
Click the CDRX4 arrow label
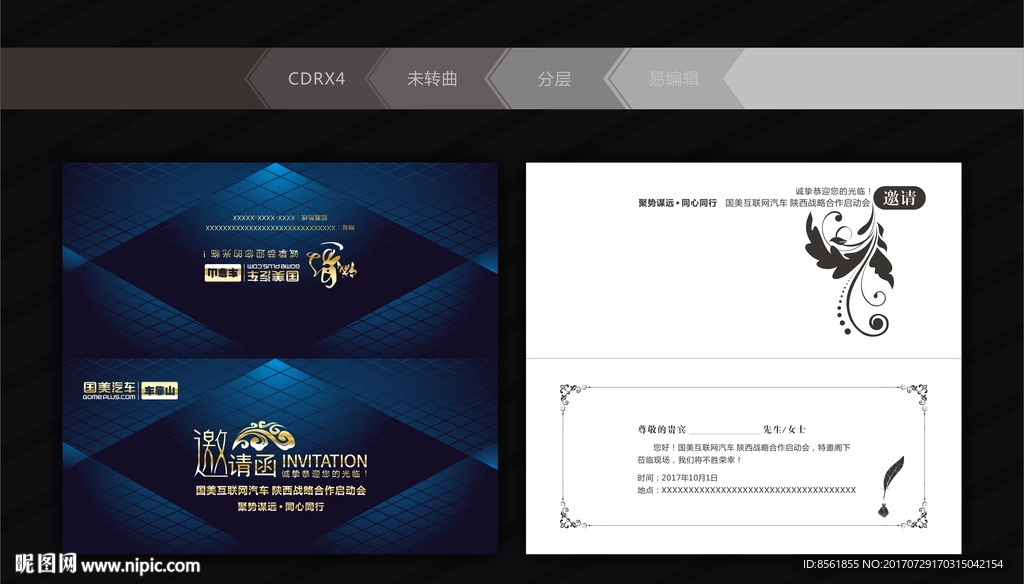click(x=316, y=78)
